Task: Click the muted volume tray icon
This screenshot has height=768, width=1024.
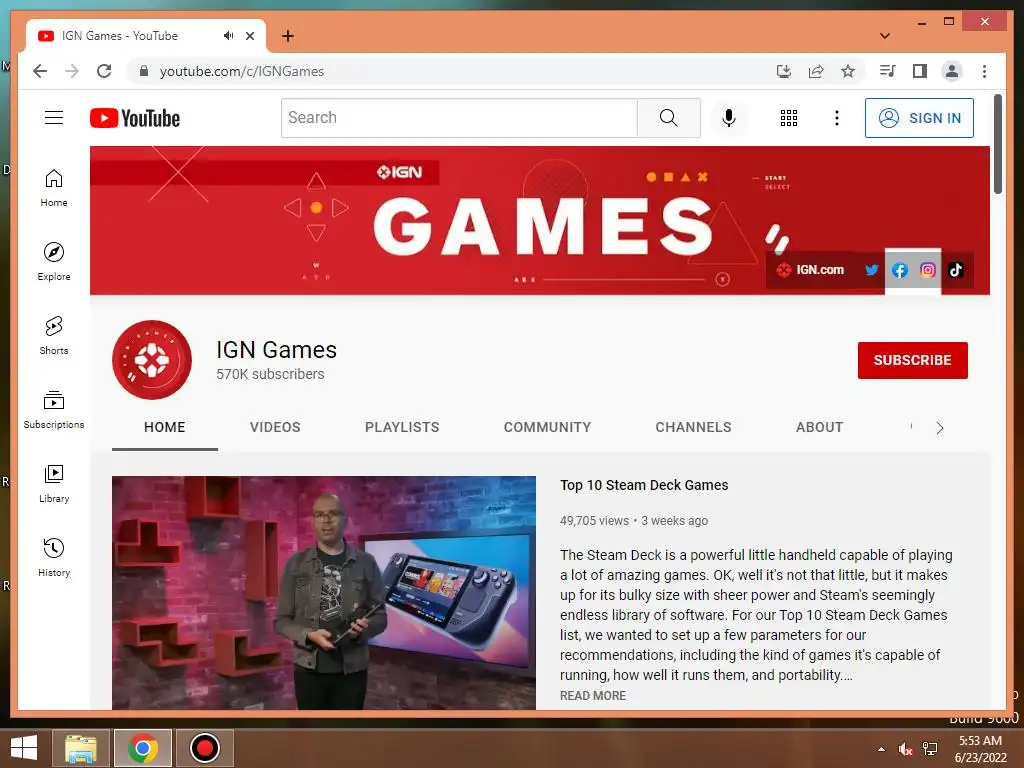Action: click(x=905, y=748)
